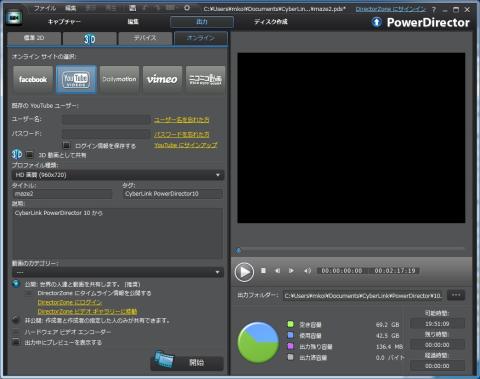The width and height of the screenshot is (480, 379).
Task: Open preferences via the gear icon
Action: point(187,8)
